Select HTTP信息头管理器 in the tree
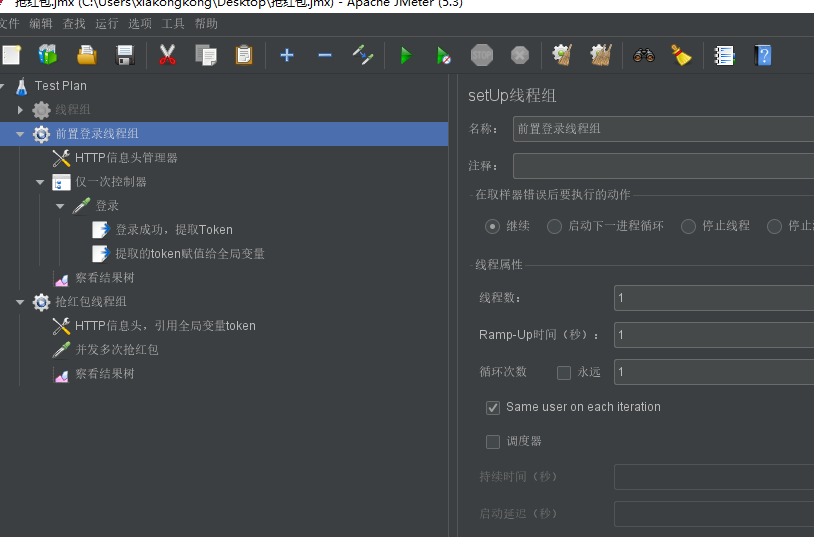 (x=126, y=157)
